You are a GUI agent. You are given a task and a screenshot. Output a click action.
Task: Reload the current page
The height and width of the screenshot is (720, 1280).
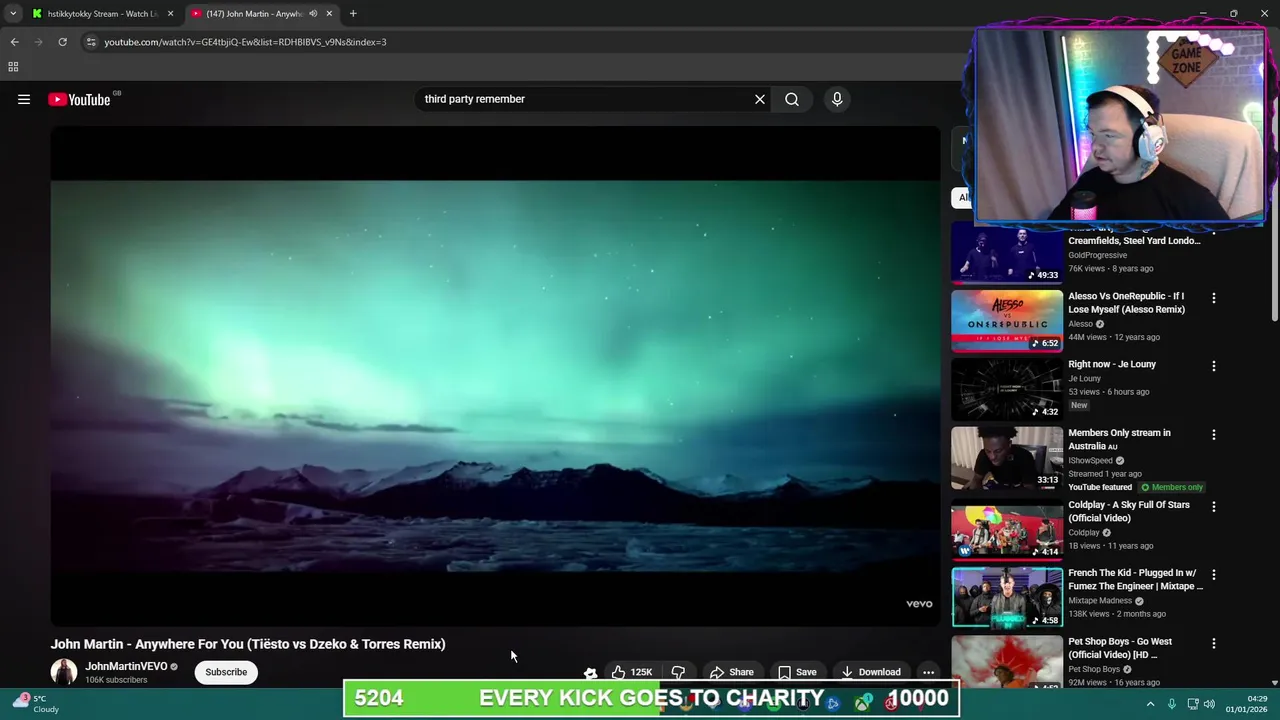point(62,42)
